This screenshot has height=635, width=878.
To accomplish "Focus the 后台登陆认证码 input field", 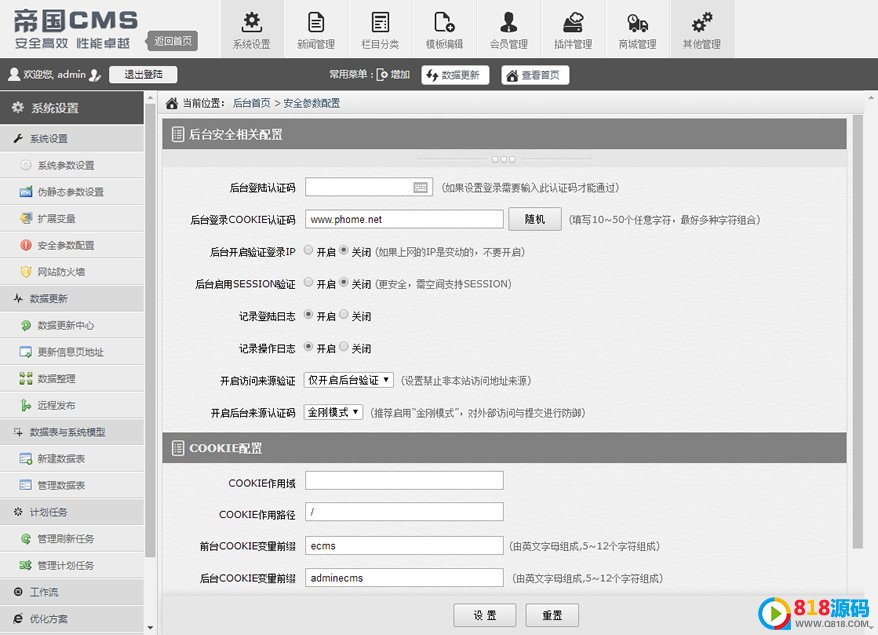I will point(368,187).
